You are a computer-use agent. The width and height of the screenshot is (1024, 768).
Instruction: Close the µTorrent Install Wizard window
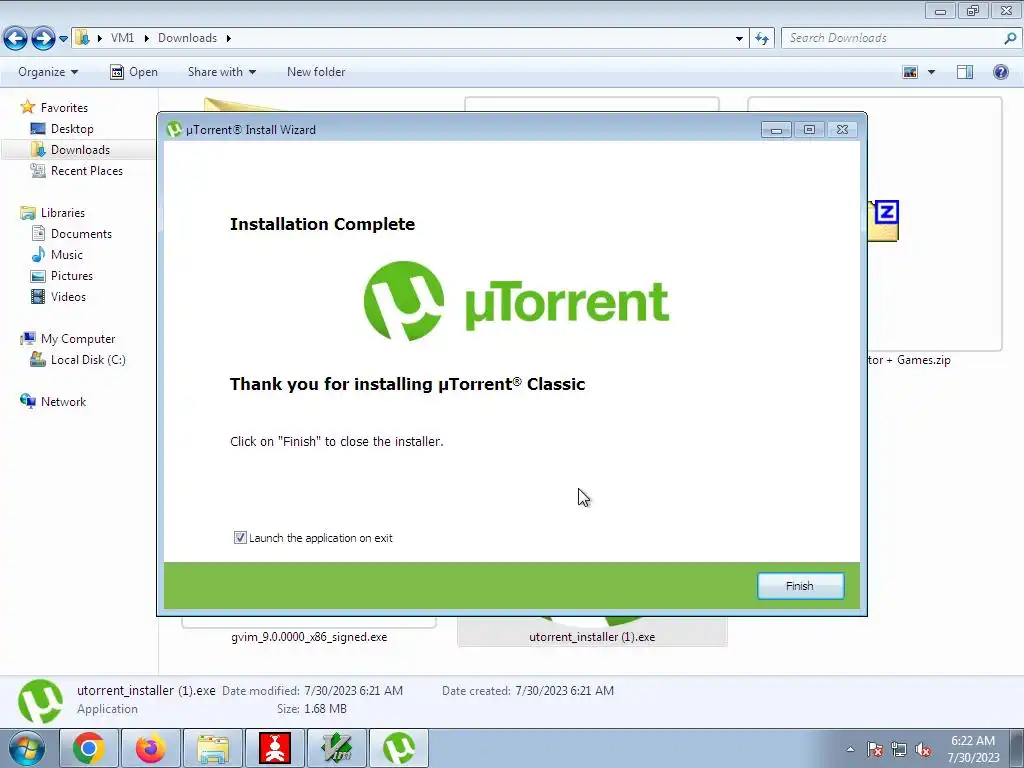(x=842, y=130)
